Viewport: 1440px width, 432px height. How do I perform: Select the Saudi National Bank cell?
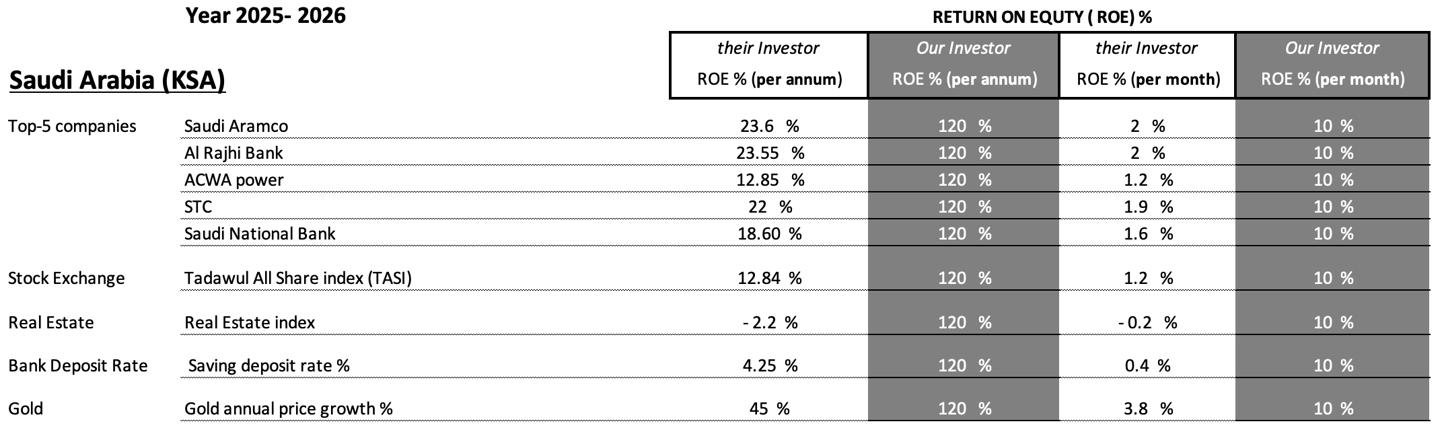coord(259,234)
